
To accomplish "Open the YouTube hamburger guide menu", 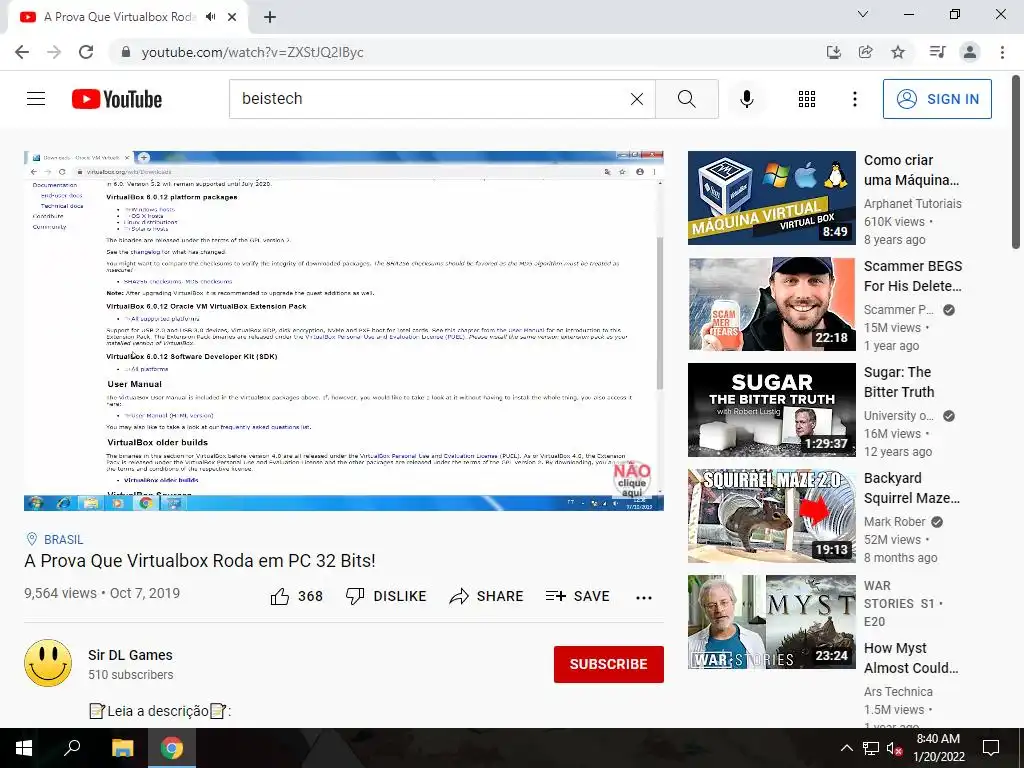I will [x=36, y=99].
